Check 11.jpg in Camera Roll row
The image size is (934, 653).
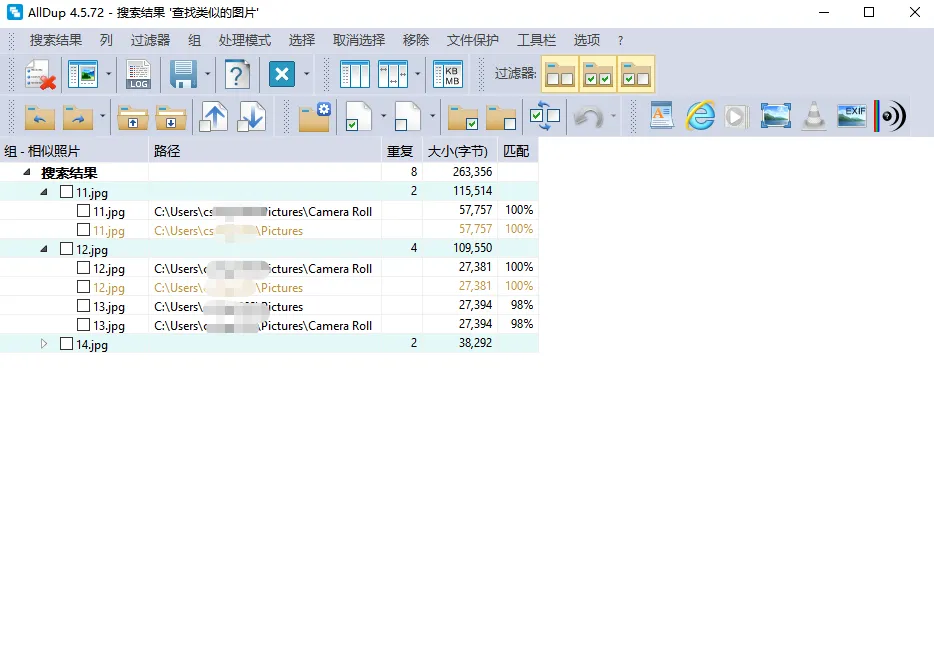pos(83,211)
